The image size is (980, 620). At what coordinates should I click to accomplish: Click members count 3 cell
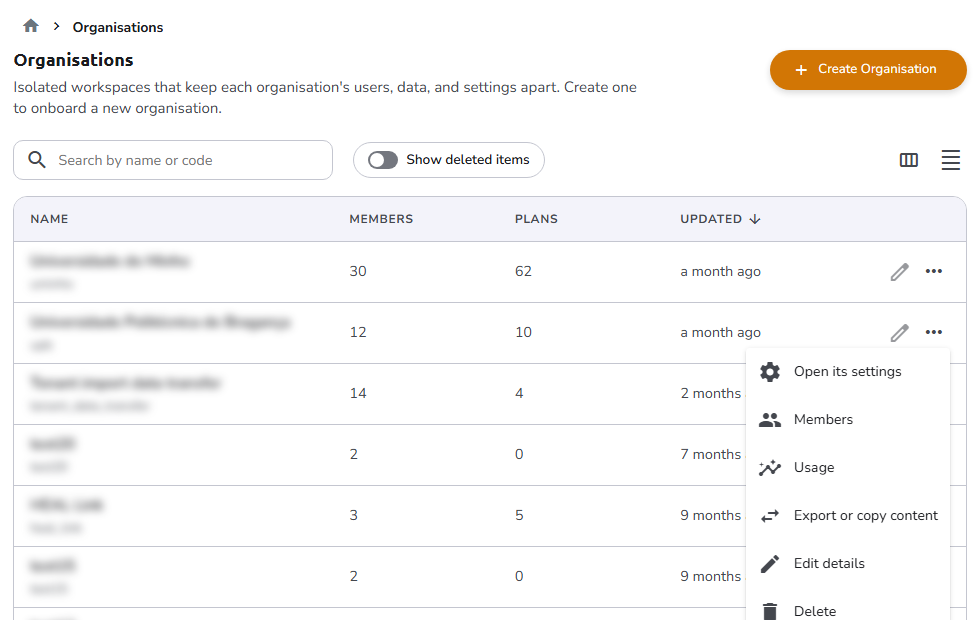tap(353, 515)
